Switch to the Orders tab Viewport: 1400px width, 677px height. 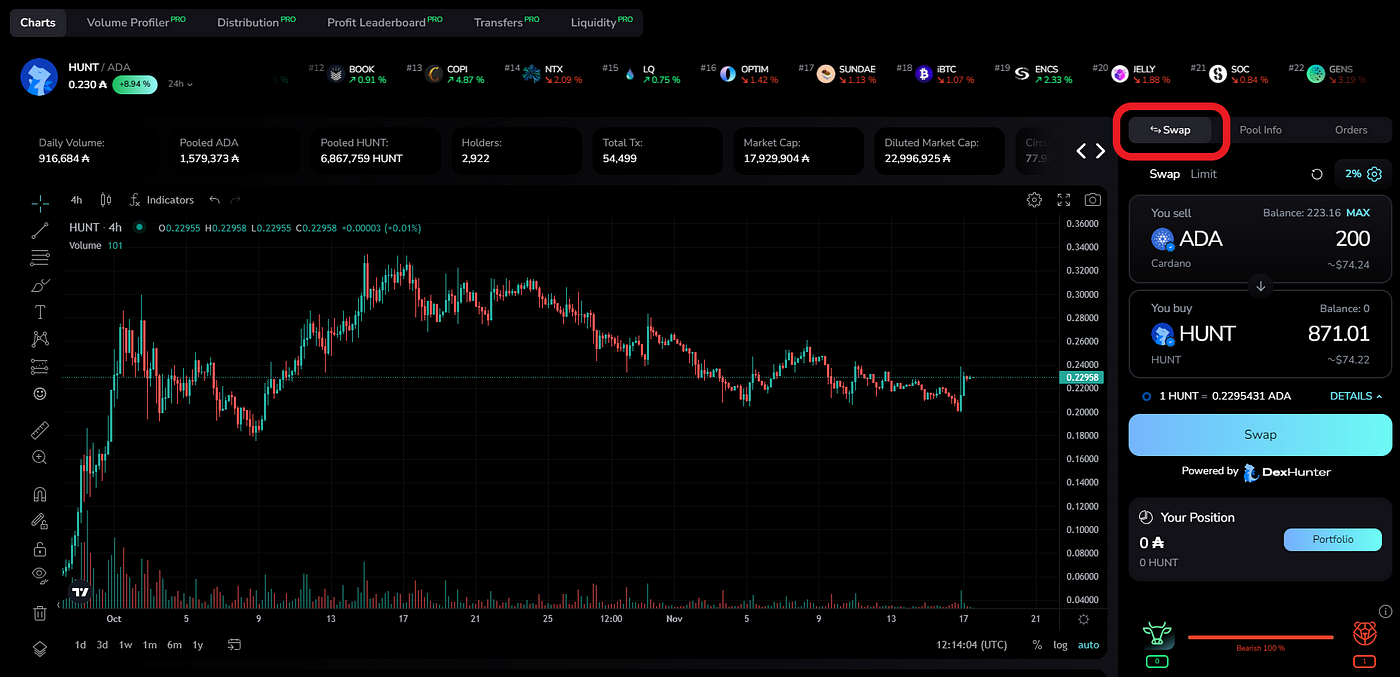[1351, 130]
